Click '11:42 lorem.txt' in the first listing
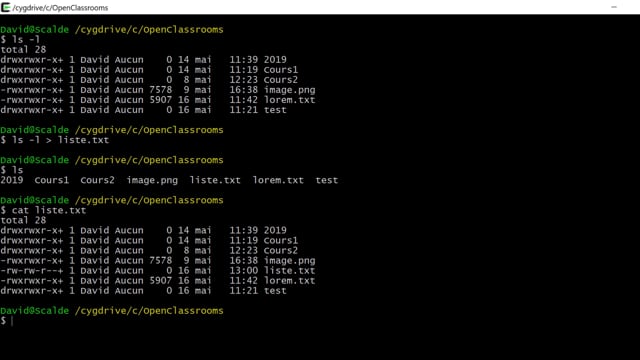 (272, 100)
